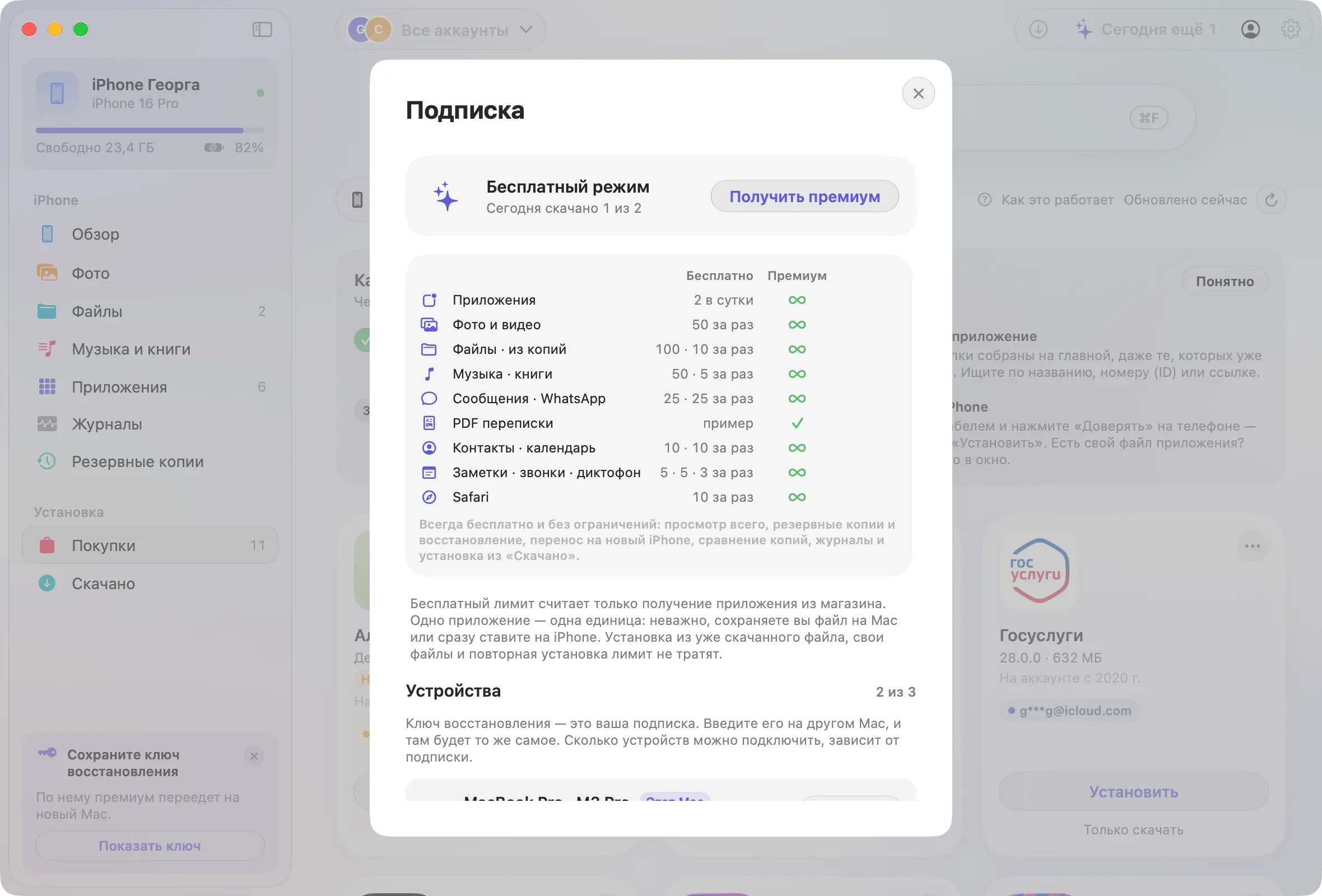This screenshot has height=896, width=1322.
Task: Select the iPhone Георга device card
Action: point(150,114)
